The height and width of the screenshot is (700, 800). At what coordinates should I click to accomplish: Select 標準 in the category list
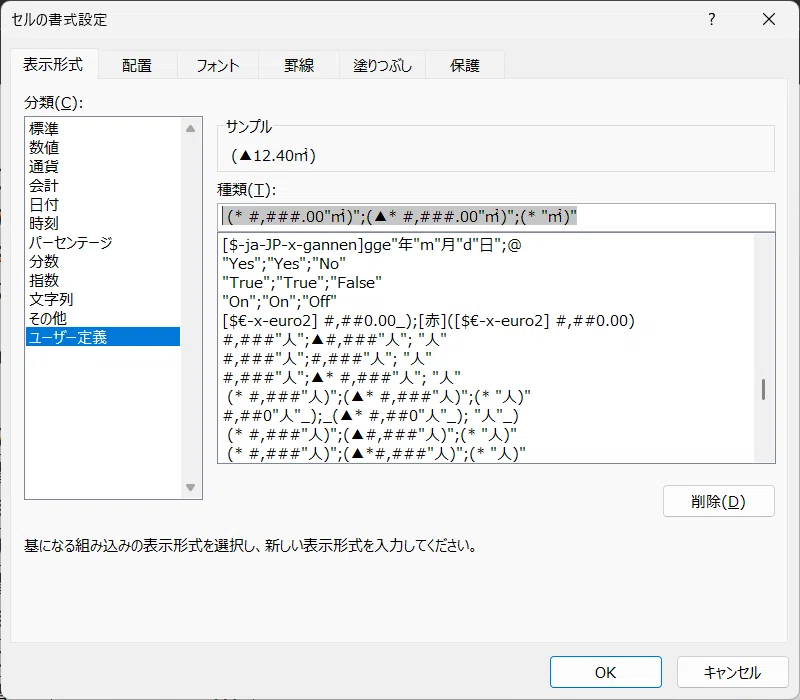coord(103,128)
